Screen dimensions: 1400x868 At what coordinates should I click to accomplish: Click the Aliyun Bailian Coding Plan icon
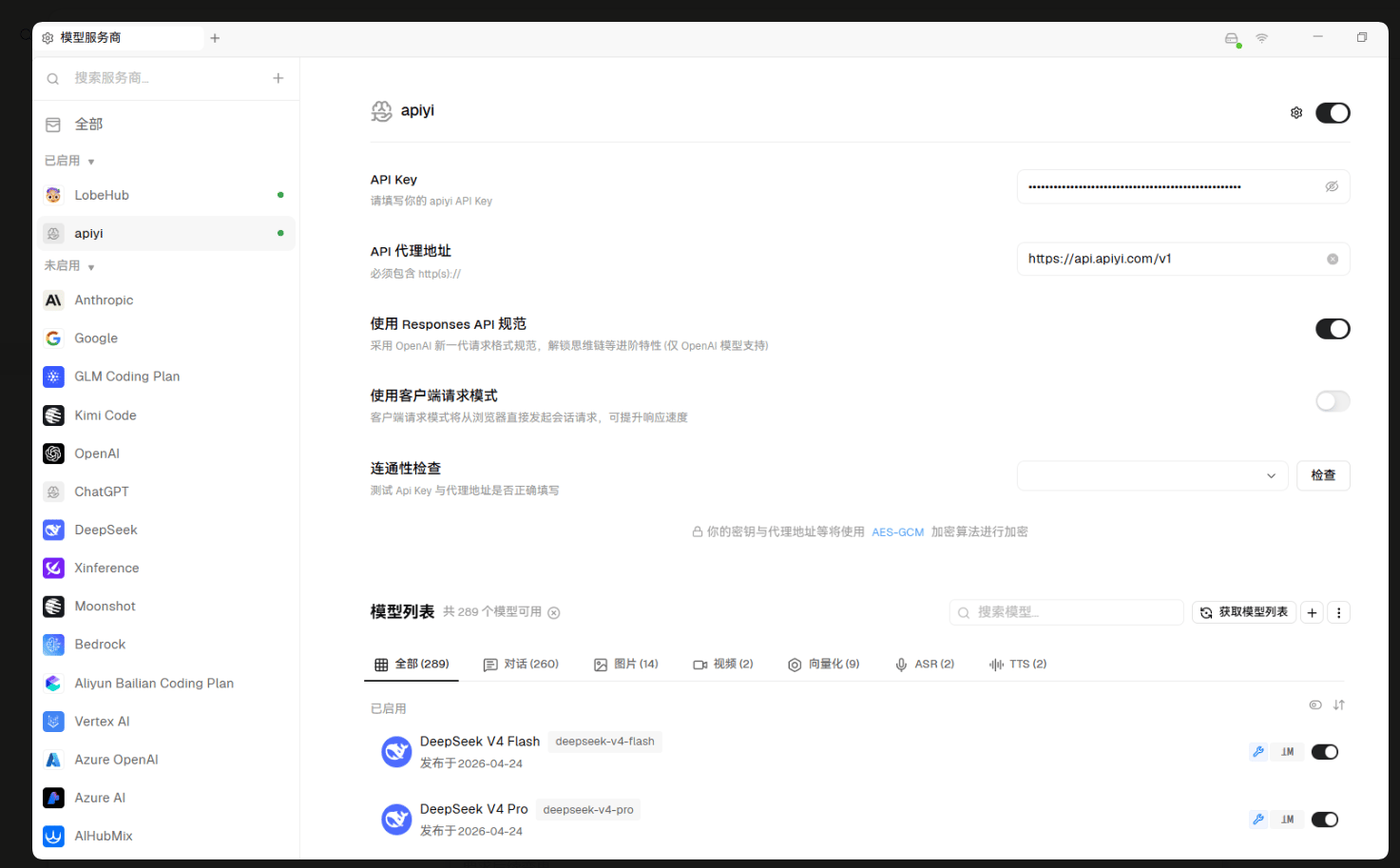coord(53,683)
